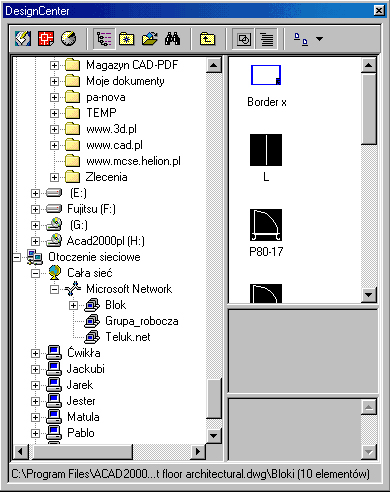The height and width of the screenshot is (492, 390).
Task: Open the Views dropdown arrow
Action: point(319,39)
